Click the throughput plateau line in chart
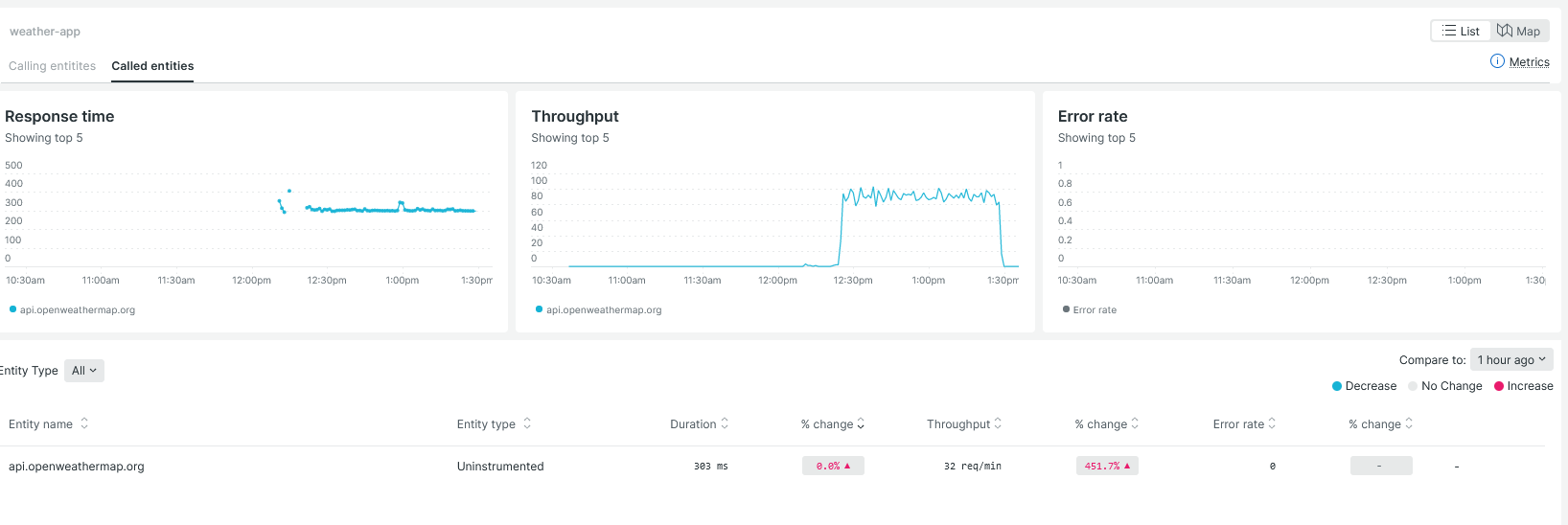This screenshot has width=1568, height=525. pos(920,196)
